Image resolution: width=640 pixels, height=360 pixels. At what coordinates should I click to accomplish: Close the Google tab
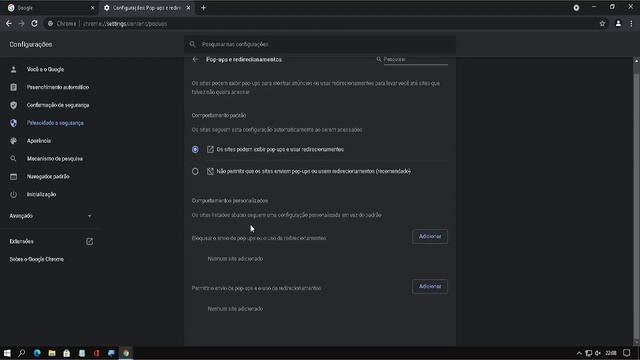[x=93, y=8]
